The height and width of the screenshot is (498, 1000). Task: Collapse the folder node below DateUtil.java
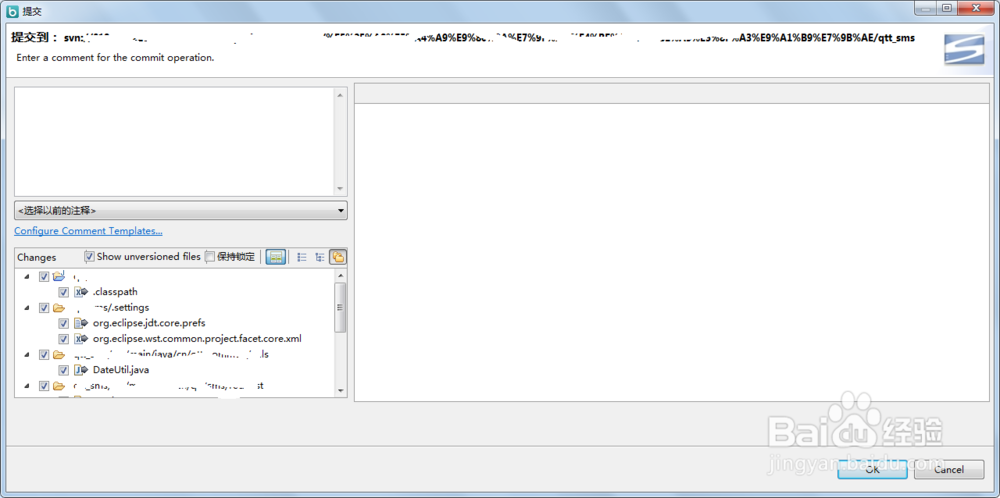(x=26, y=386)
